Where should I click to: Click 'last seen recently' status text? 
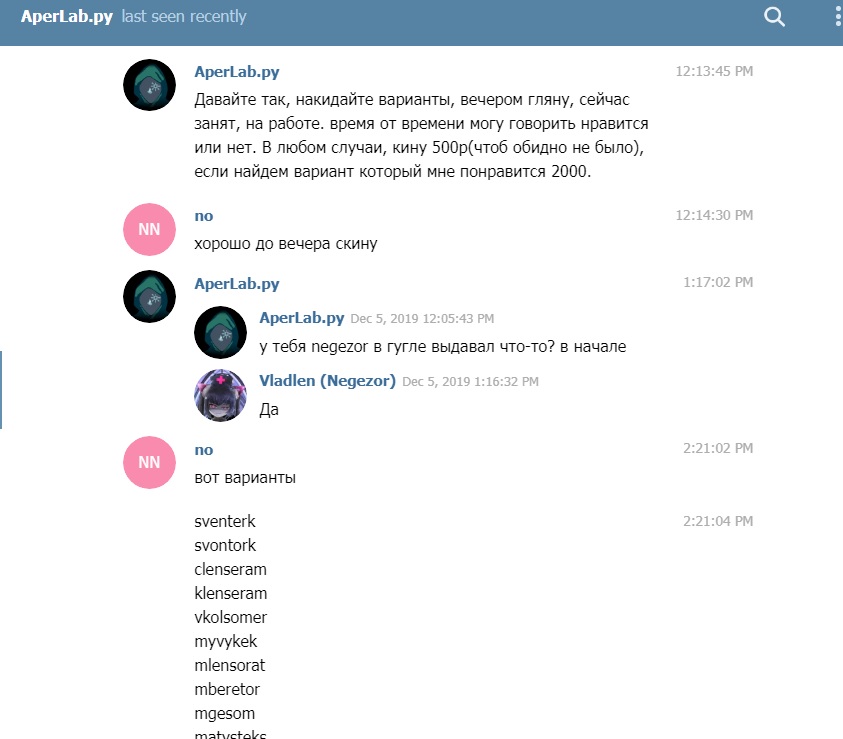tap(184, 17)
